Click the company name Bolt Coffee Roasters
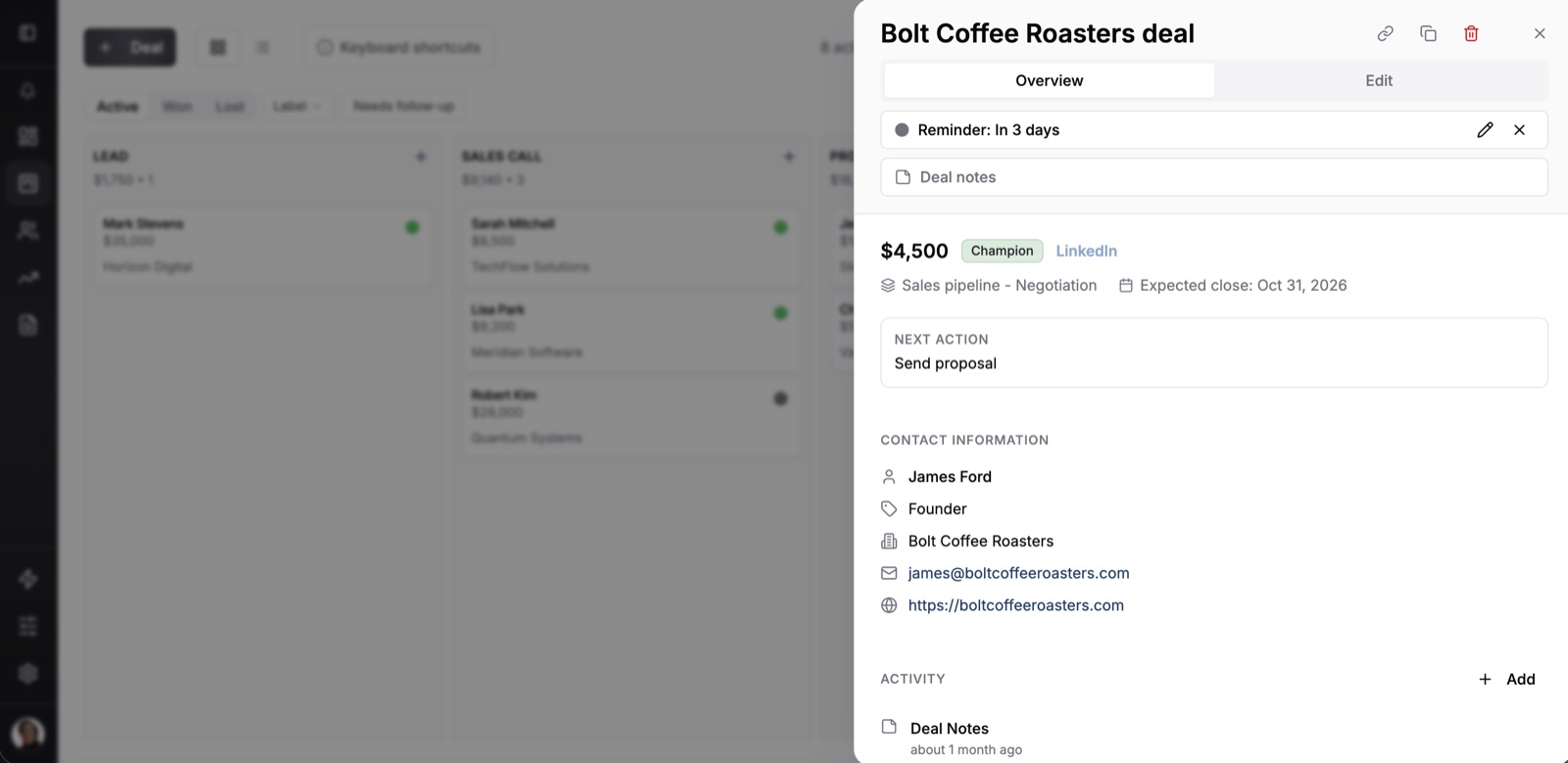 (980, 541)
